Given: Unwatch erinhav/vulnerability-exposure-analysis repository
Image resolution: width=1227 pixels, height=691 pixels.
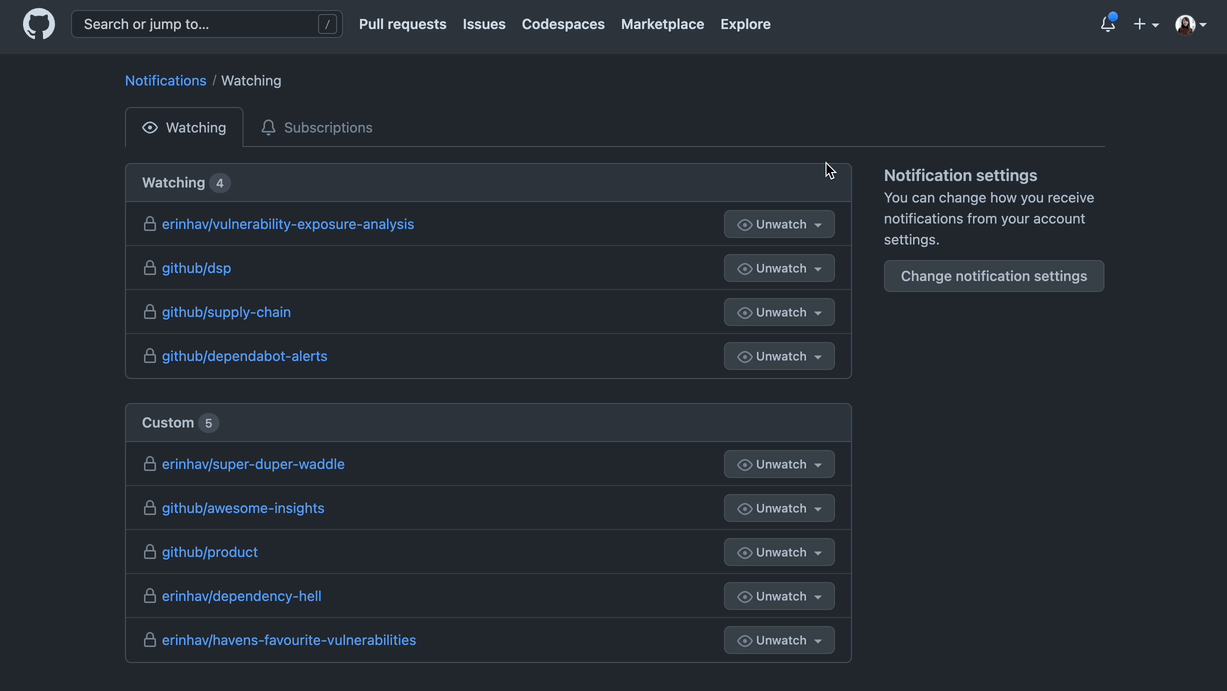Looking at the screenshot, I should 771,224.
